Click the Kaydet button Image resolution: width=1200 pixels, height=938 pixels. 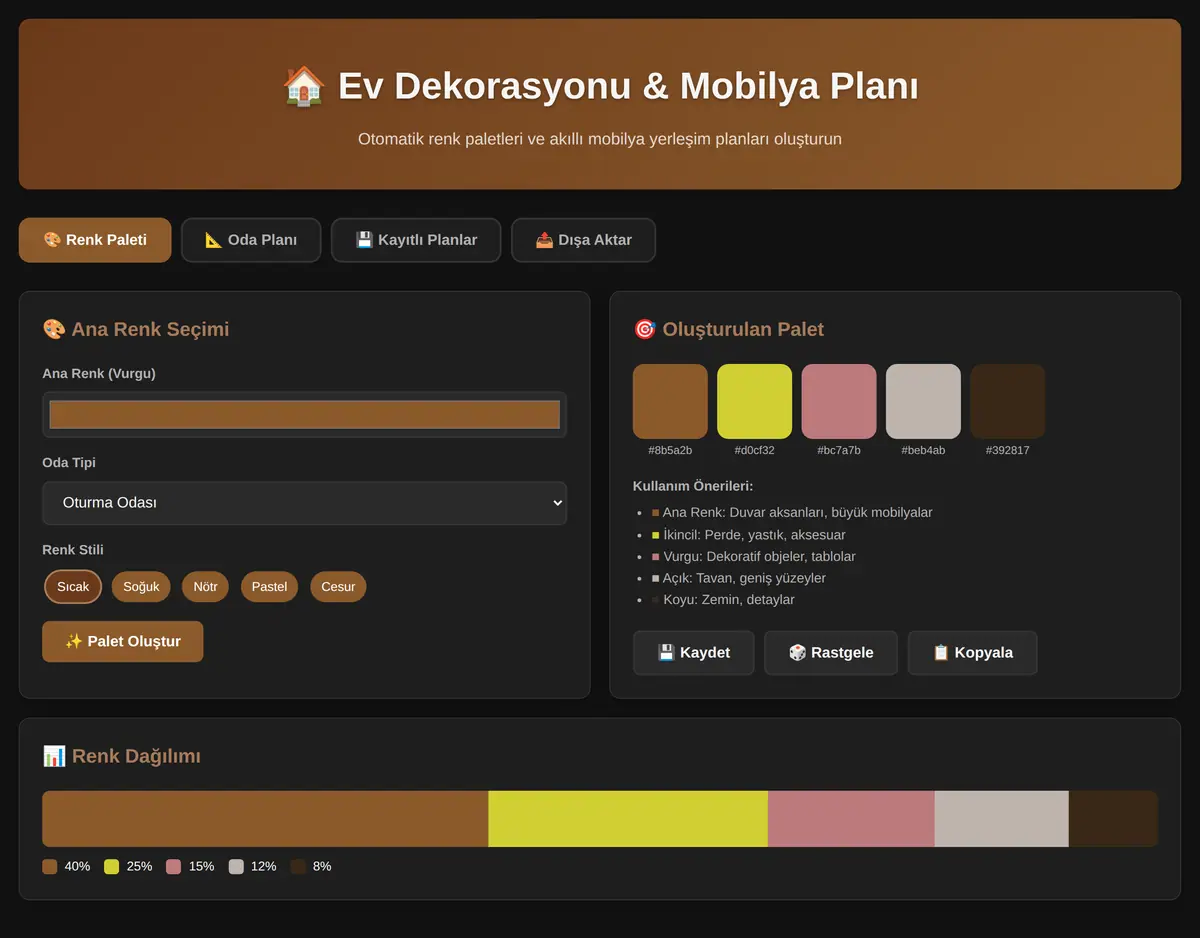pos(693,653)
